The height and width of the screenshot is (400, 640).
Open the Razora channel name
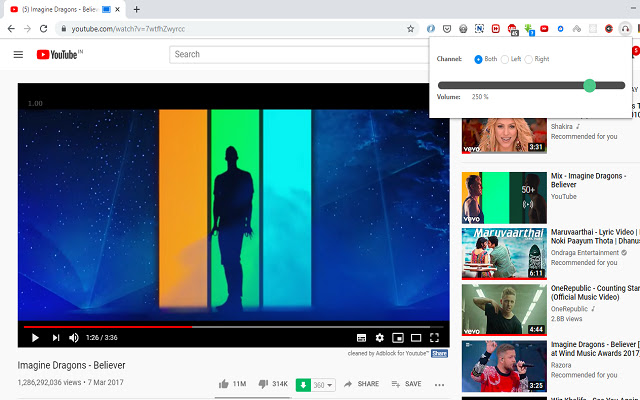(561, 365)
